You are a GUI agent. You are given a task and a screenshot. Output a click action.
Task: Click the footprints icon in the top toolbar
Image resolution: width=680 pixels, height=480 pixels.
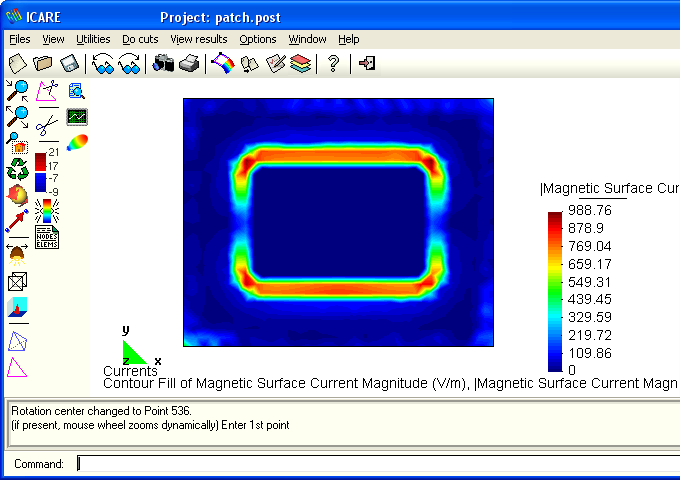pos(249,64)
